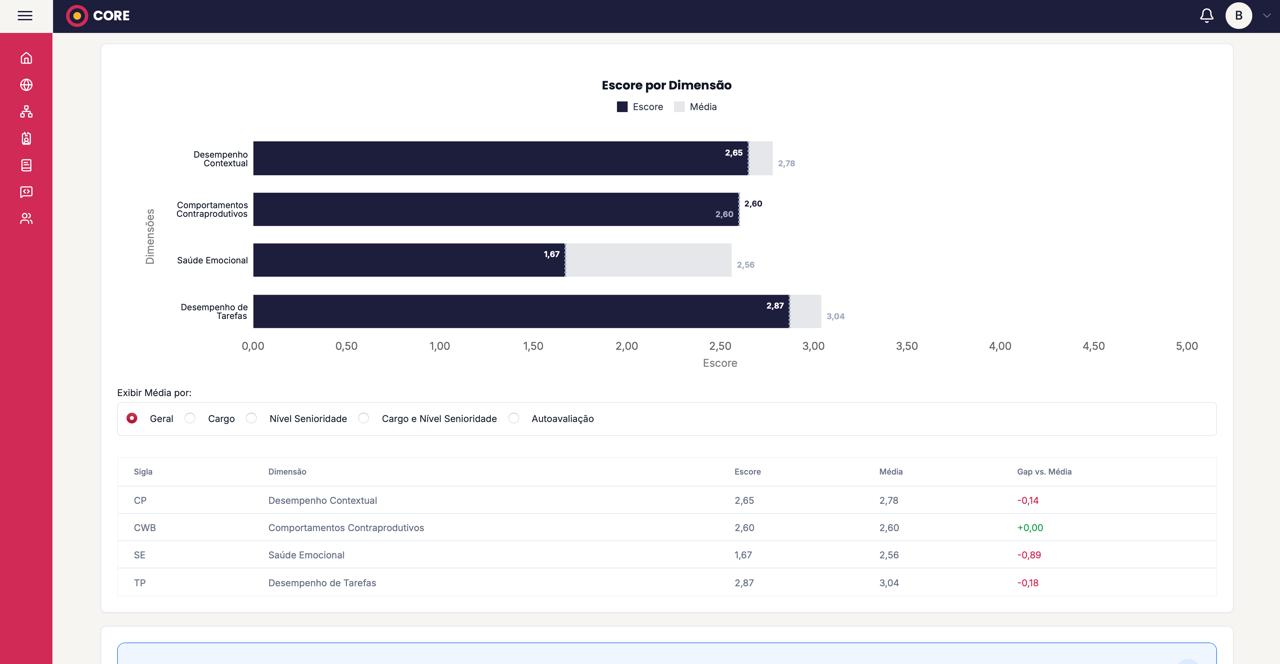Open the users icon in sidebar
The height and width of the screenshot is (664, 1280).
(x=26, y=218)
